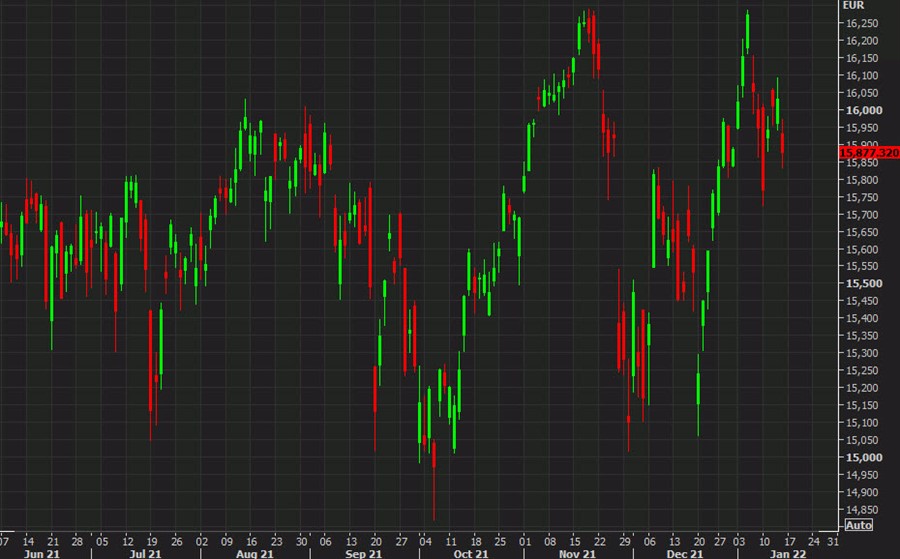Select the 15,700 price level label
Screen dimensions: 900x559
862,215
